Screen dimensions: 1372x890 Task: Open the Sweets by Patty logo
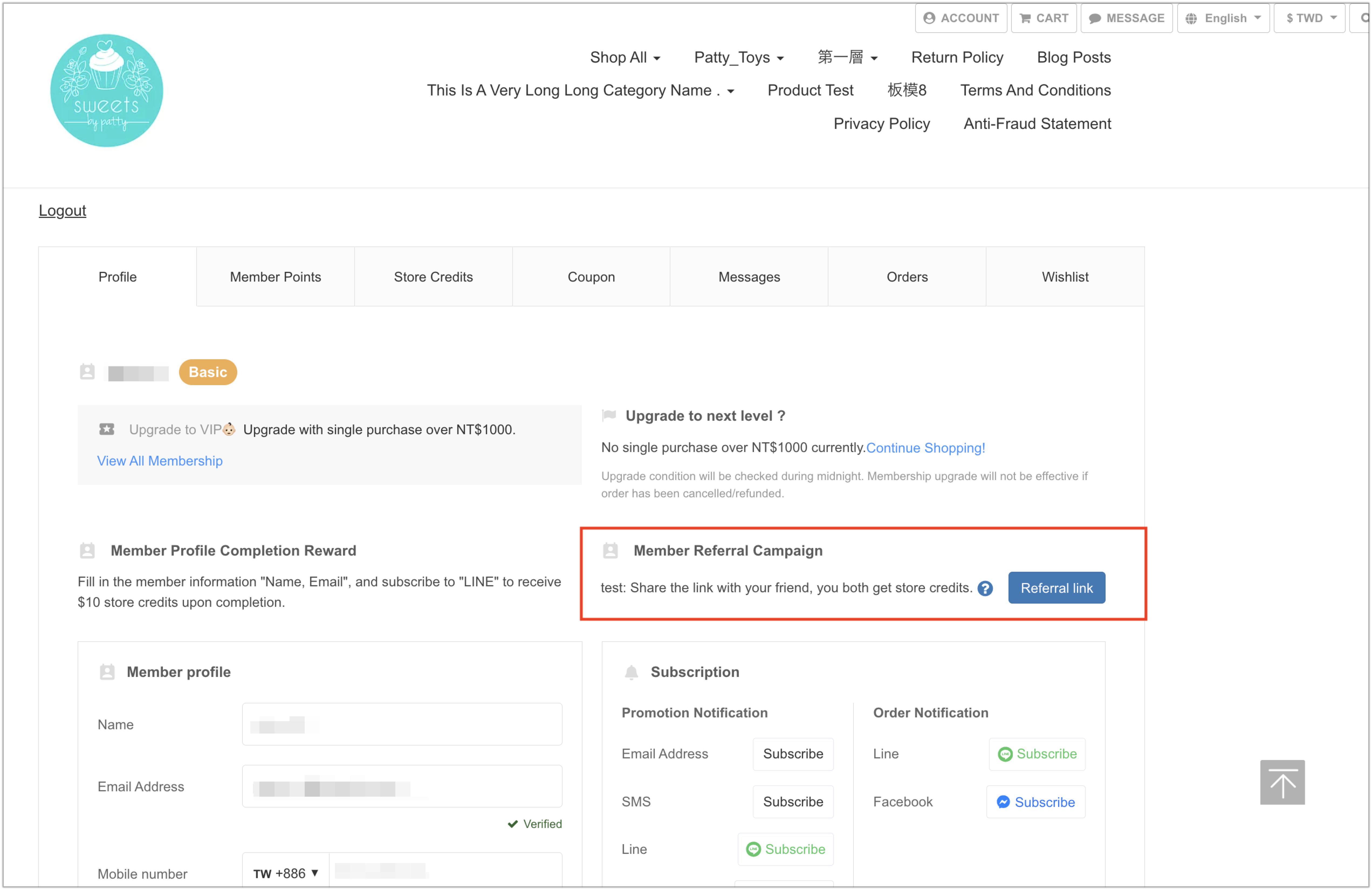[107, 91]
